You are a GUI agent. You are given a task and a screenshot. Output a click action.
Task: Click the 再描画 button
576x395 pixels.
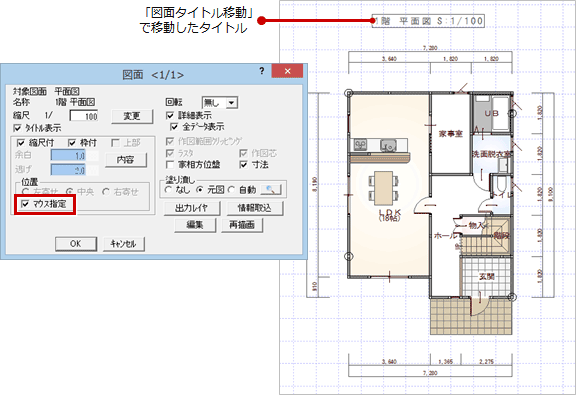pos(242,225)
